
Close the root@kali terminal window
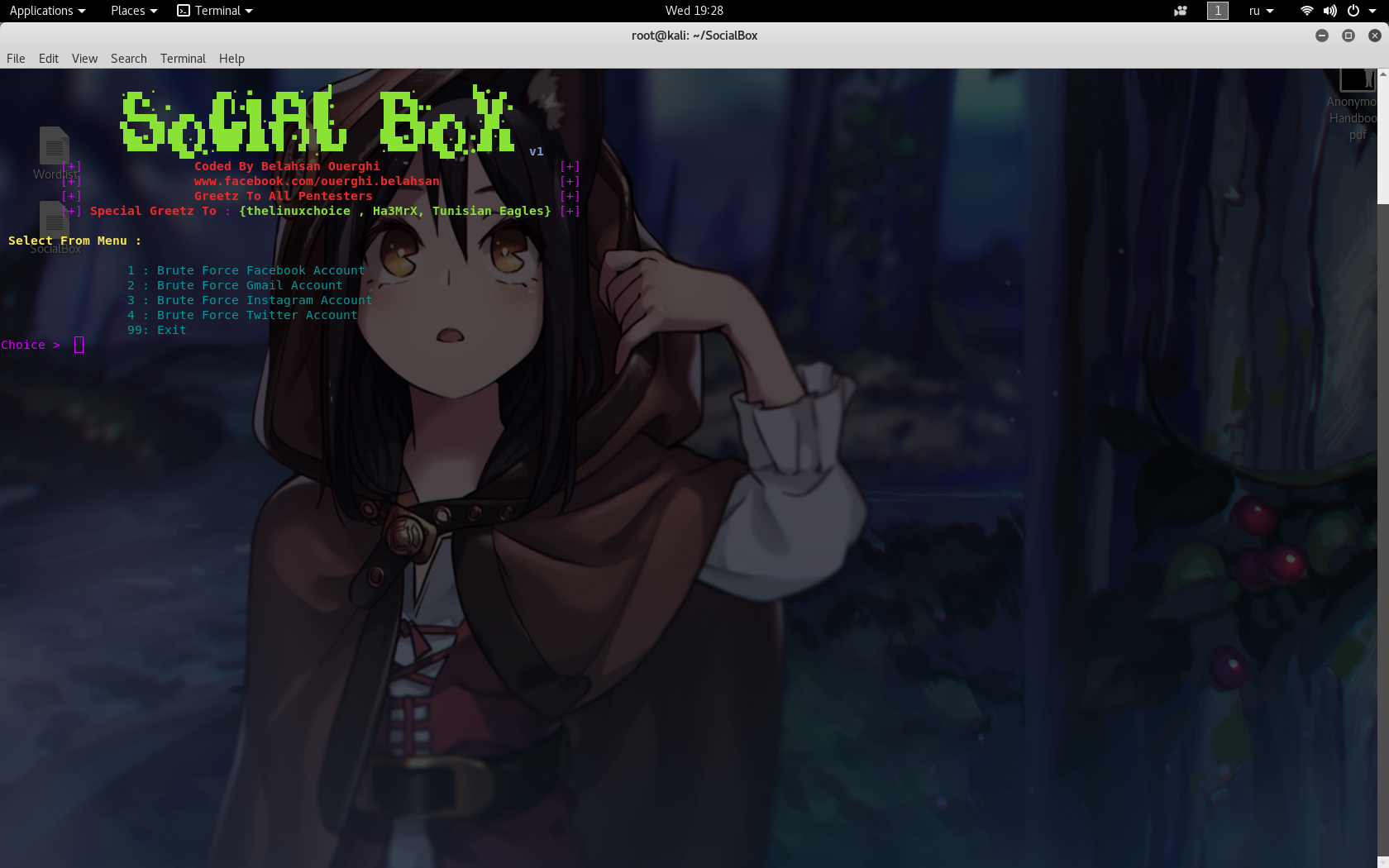click(1374, 36)
